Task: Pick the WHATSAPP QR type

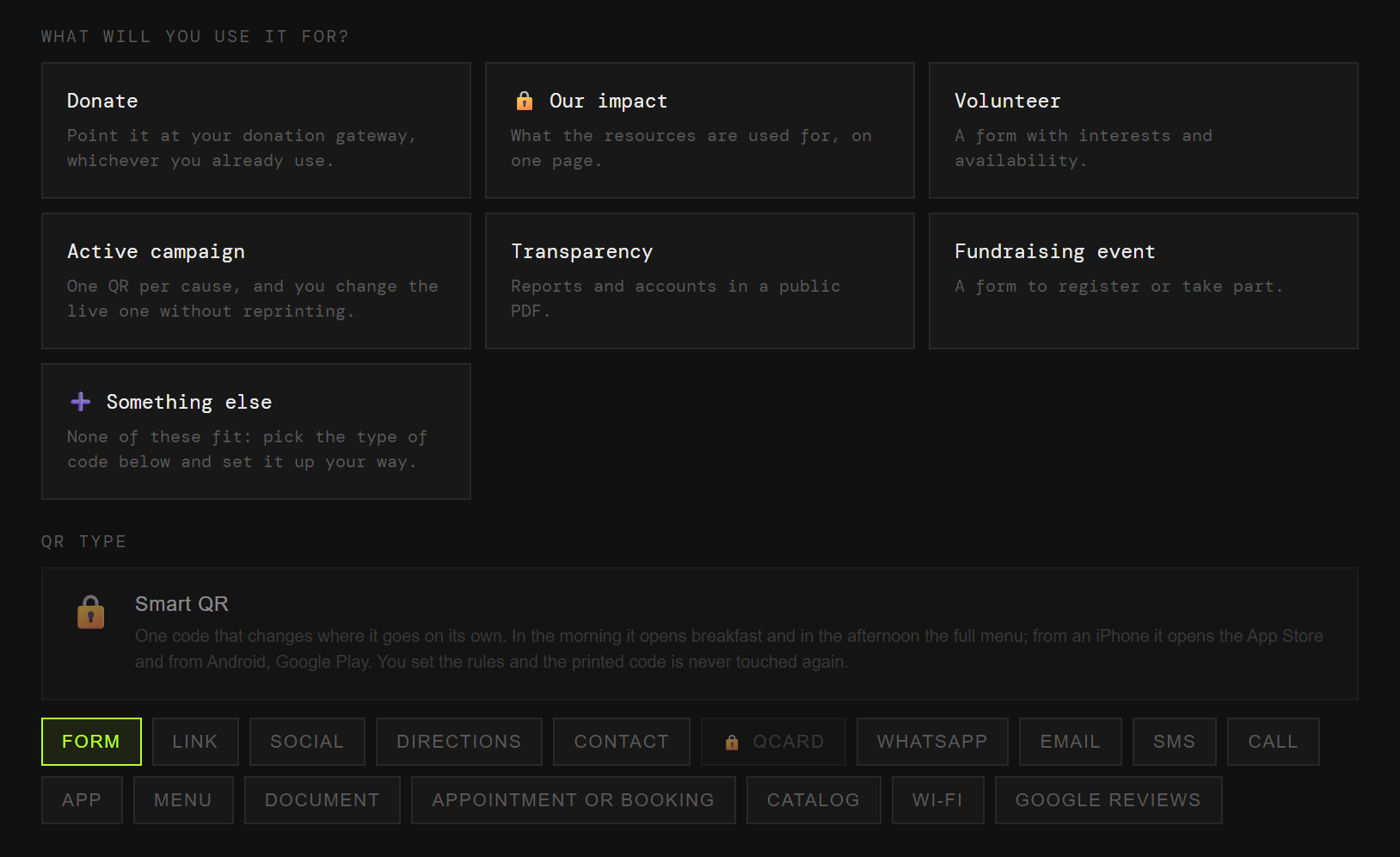Action: (x=932, y=742)
